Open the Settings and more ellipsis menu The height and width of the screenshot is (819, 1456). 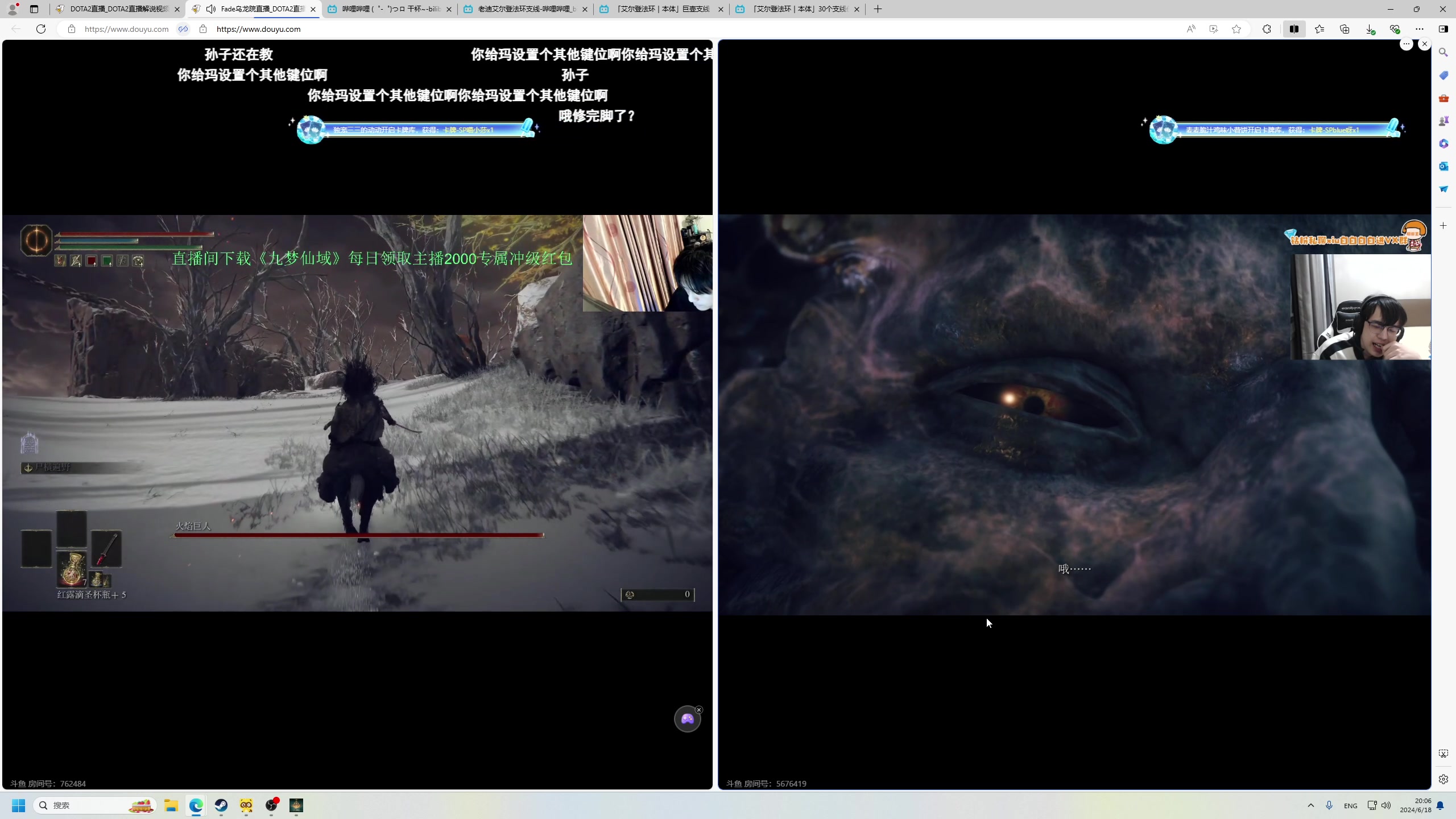[1420, 29]
